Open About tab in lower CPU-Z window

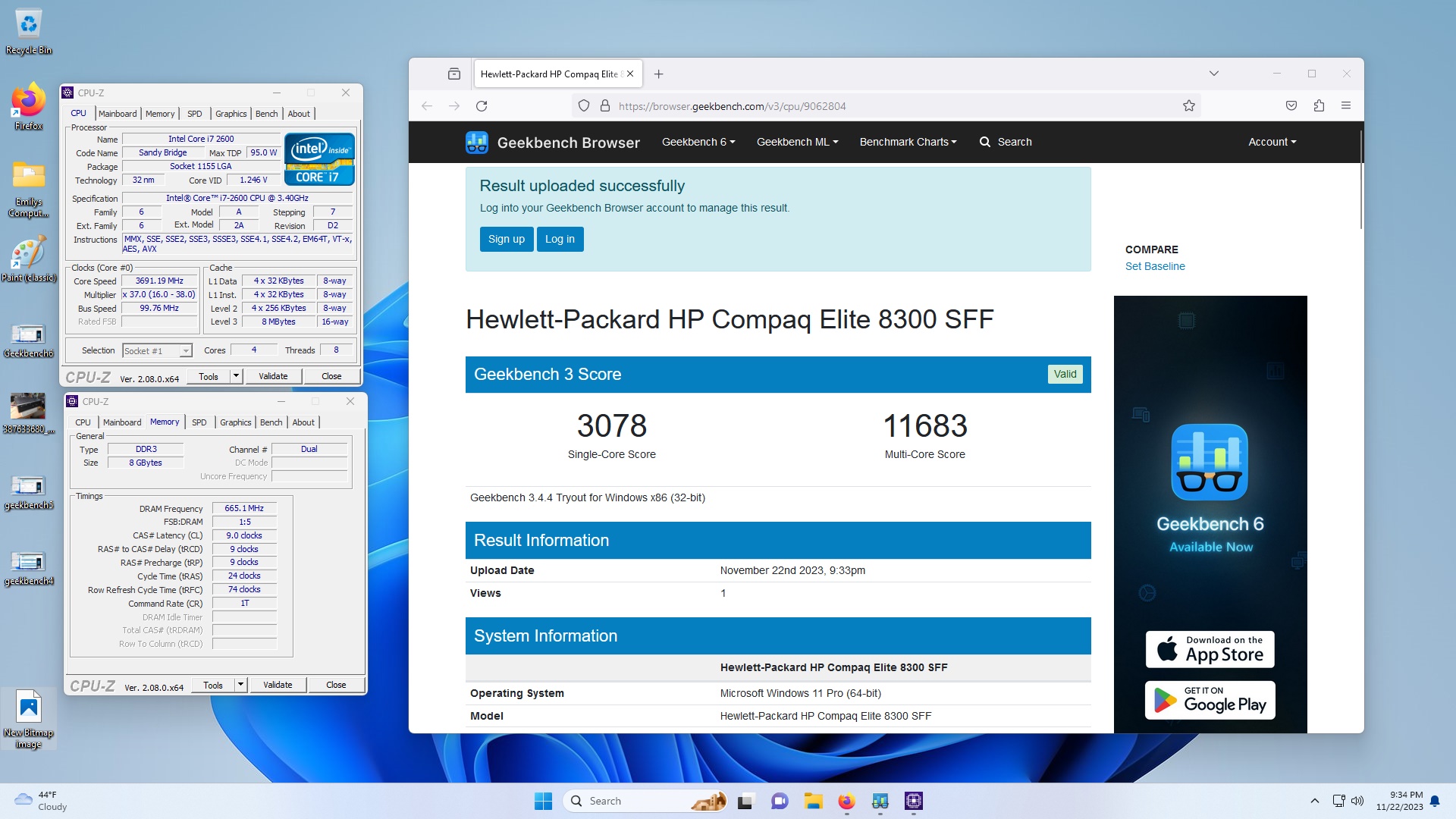tap(303, 422)
